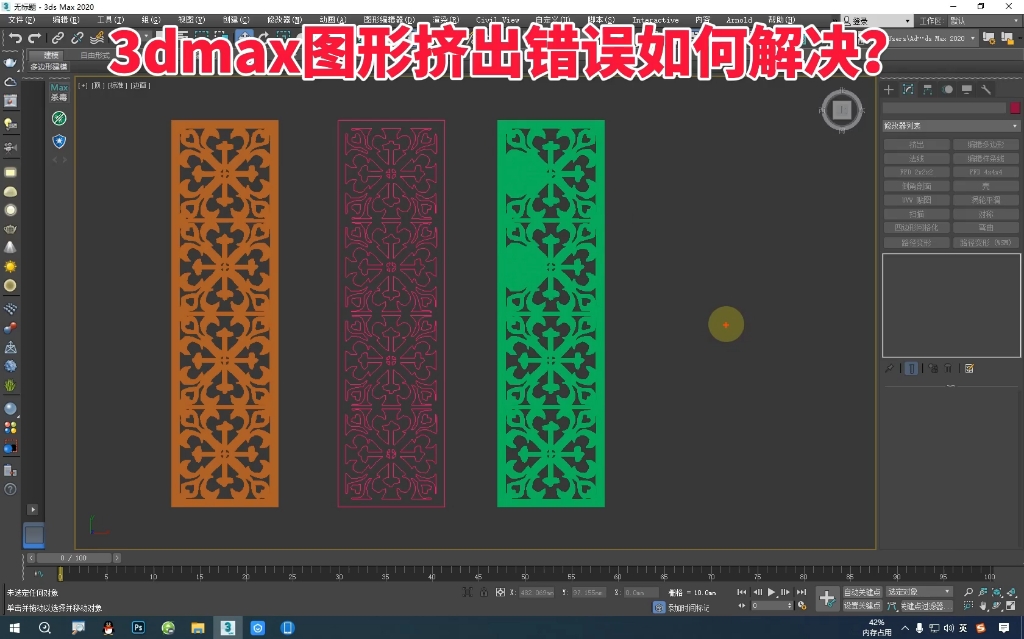Click the object color swatch in Modify panel
1024x639 pixels.
[1014, 107]
